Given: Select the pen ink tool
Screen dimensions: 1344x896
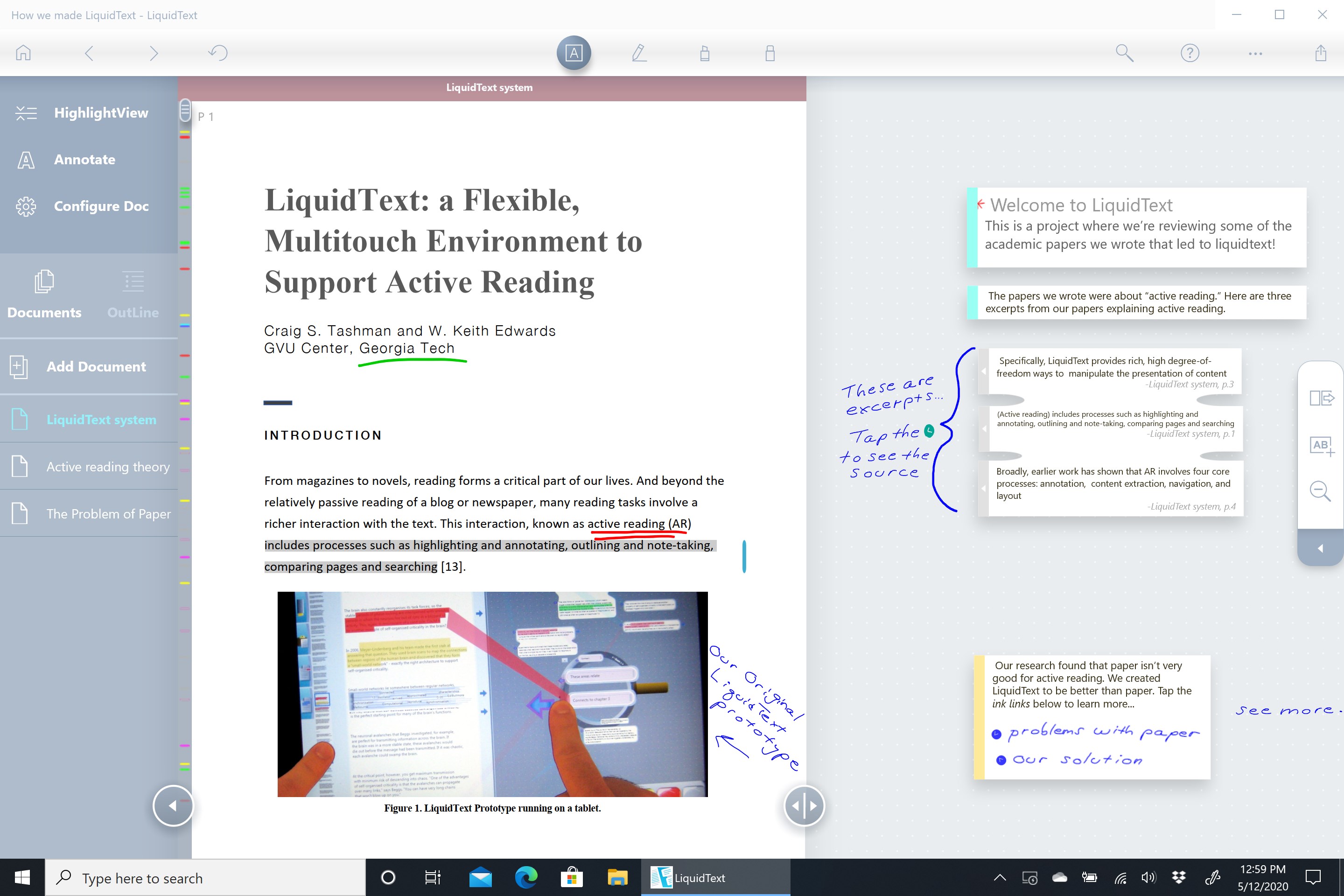Looking at the screenshot, I should 639,53.
